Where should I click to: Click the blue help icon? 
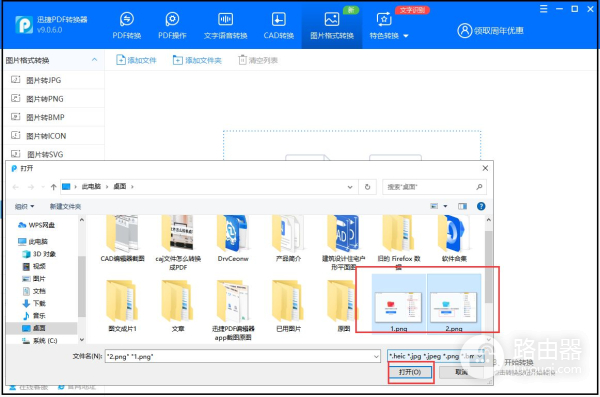coord(481,206)
